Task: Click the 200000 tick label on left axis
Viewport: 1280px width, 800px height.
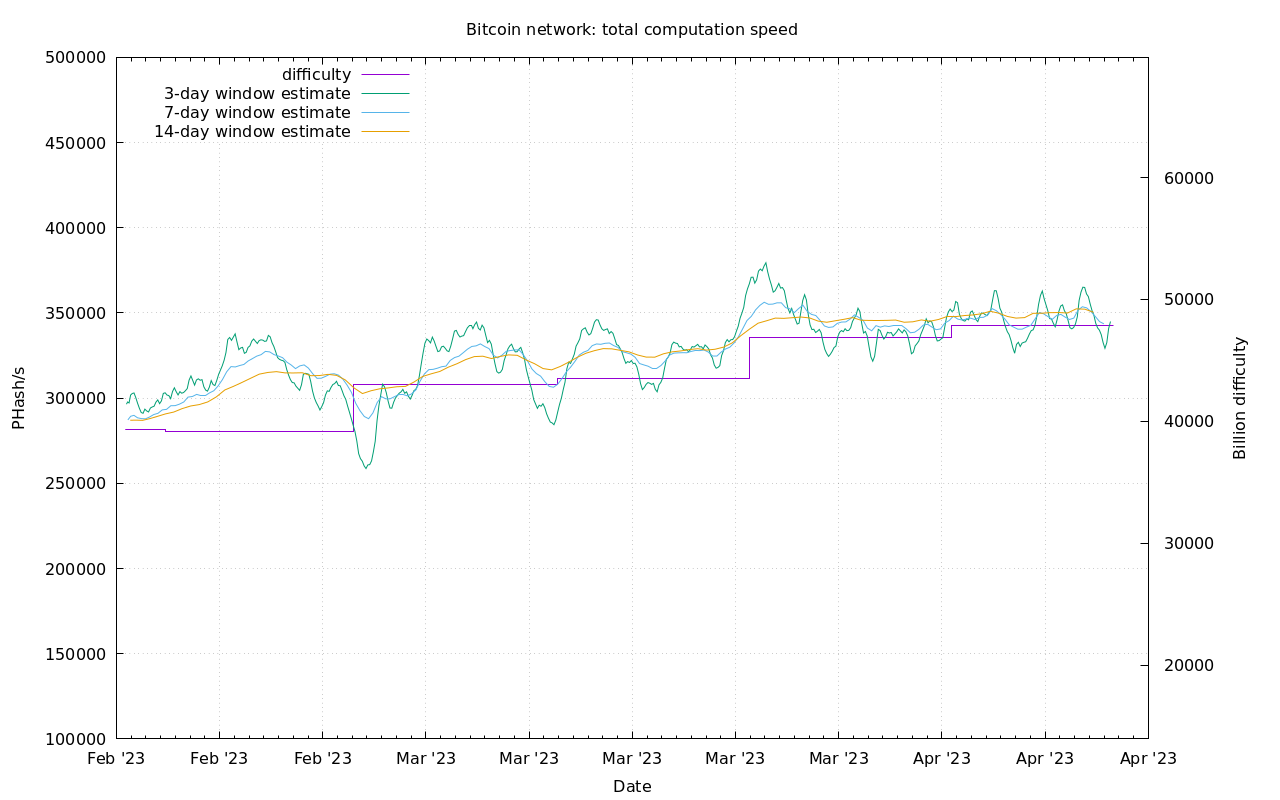Action: point(76,569)
